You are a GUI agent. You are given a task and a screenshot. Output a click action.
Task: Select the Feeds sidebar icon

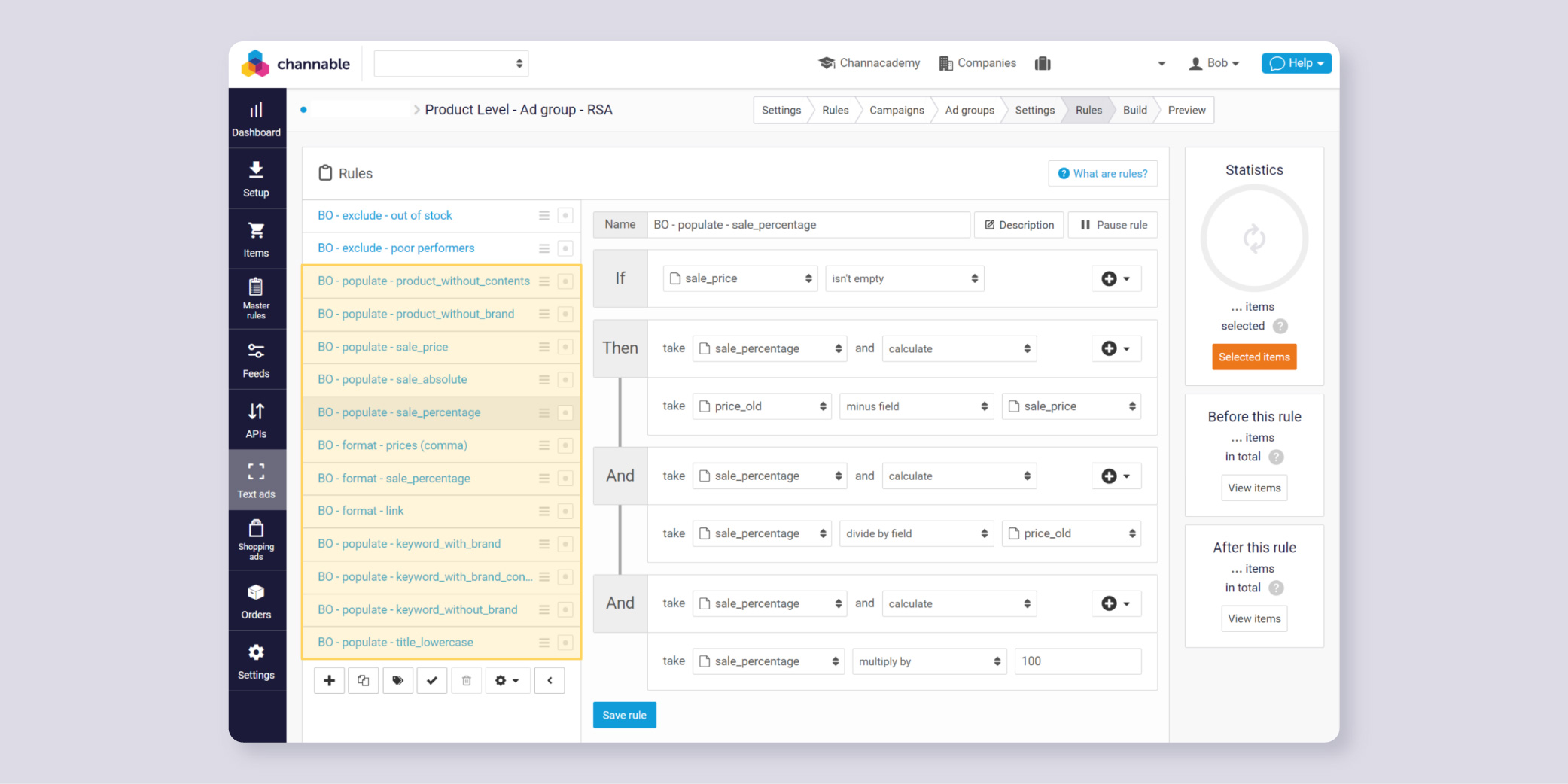point(257,359)
